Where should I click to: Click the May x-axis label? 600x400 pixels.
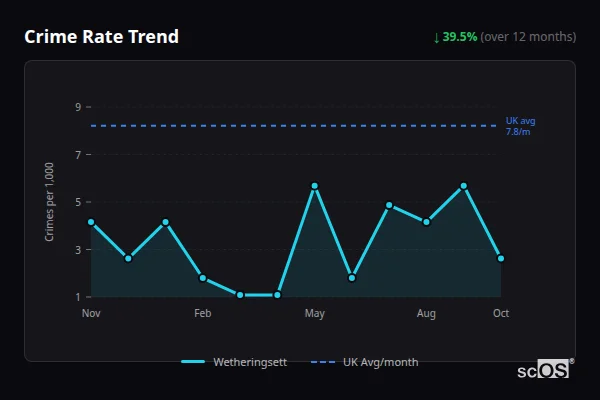[x=315, y=314]
